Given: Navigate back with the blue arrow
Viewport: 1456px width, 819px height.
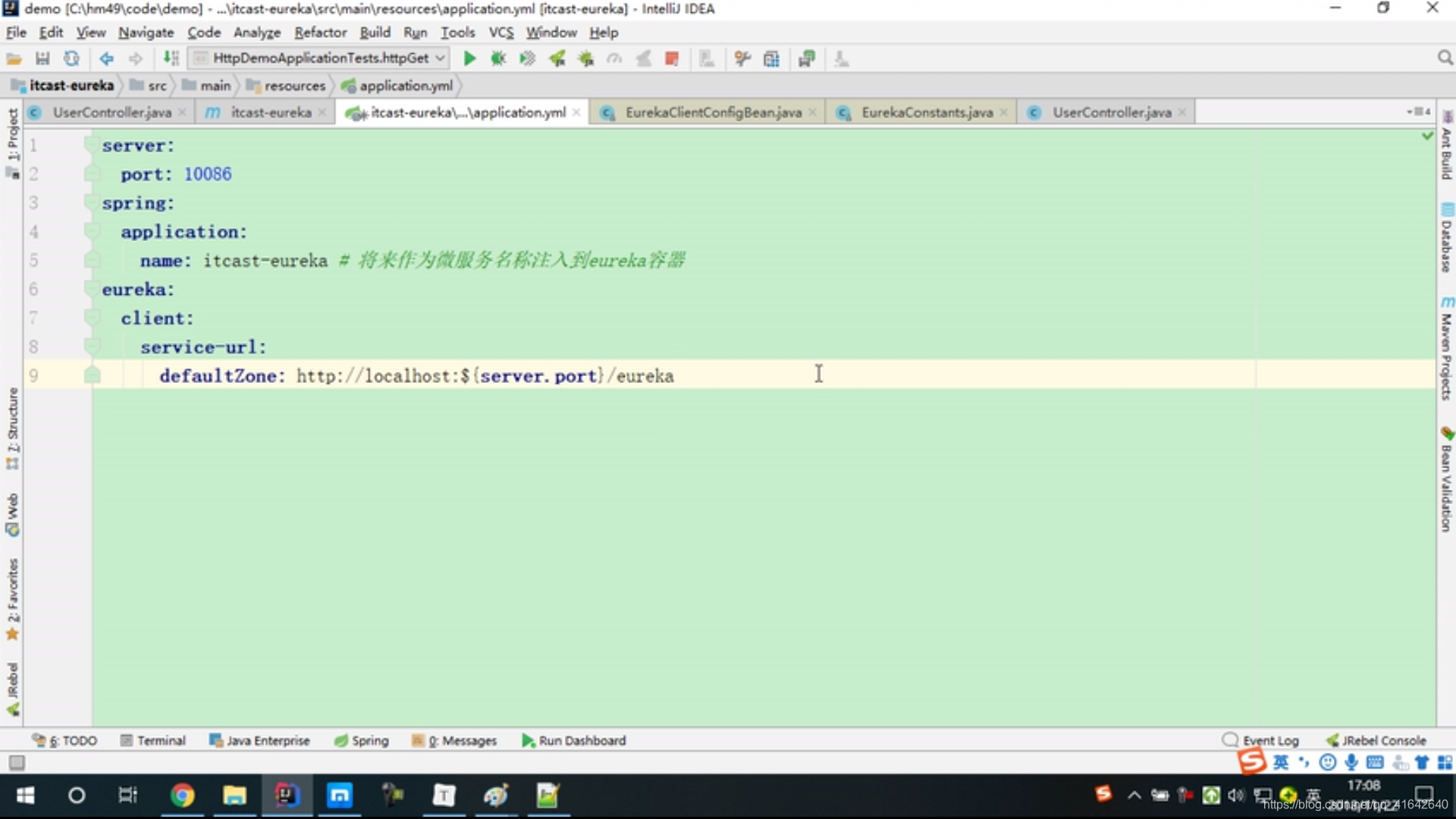Looking at the screenshot, I should point(106,58).
